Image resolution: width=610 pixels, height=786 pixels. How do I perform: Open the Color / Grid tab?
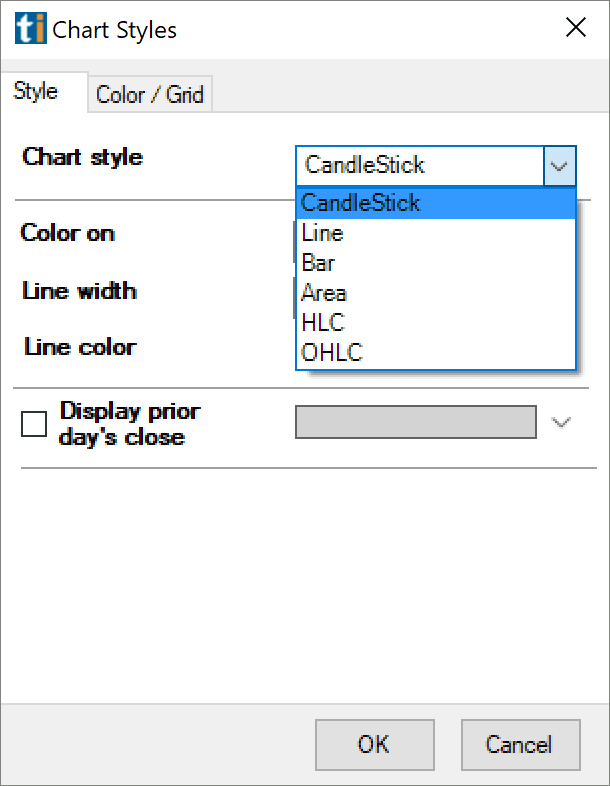click(150, 94)
